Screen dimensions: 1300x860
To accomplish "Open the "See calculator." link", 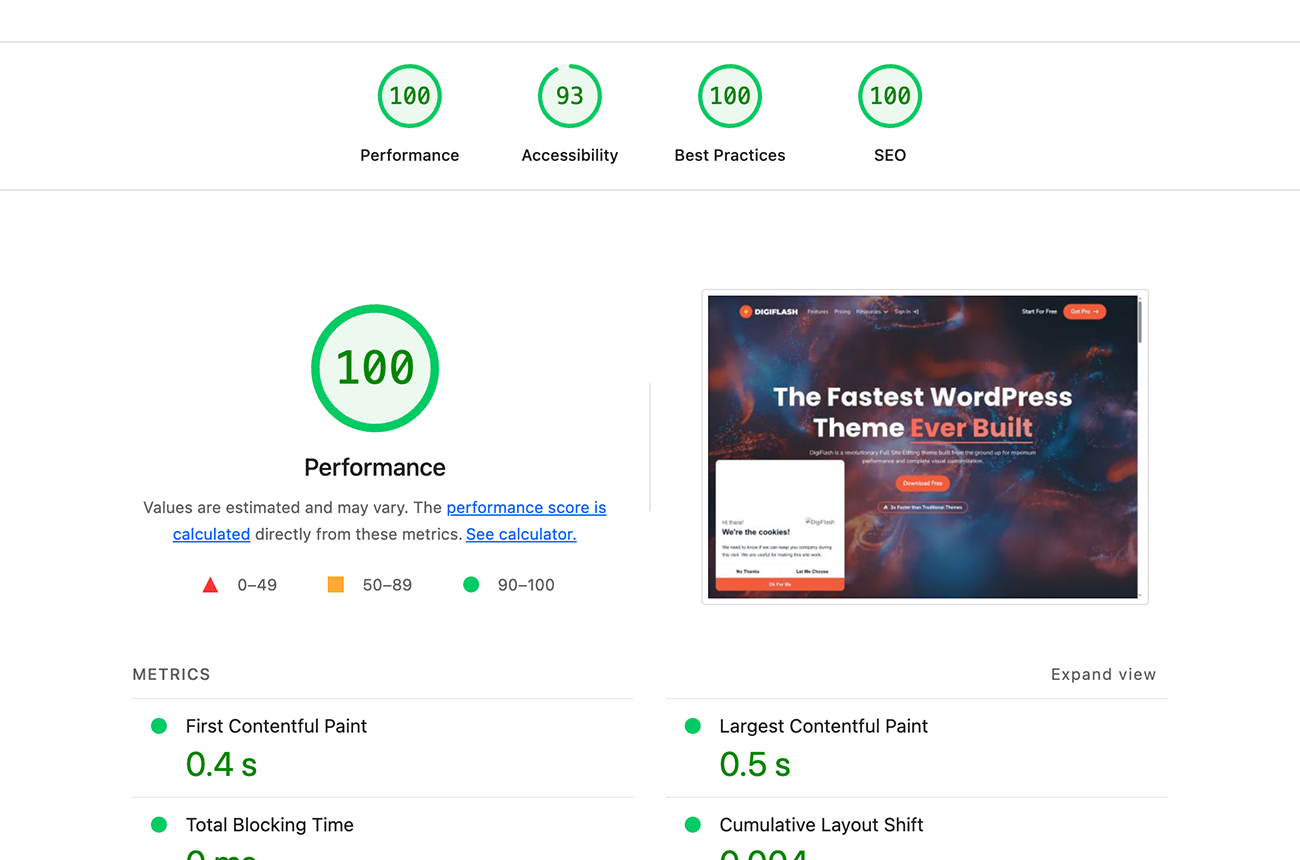I will tap(521, 534).
